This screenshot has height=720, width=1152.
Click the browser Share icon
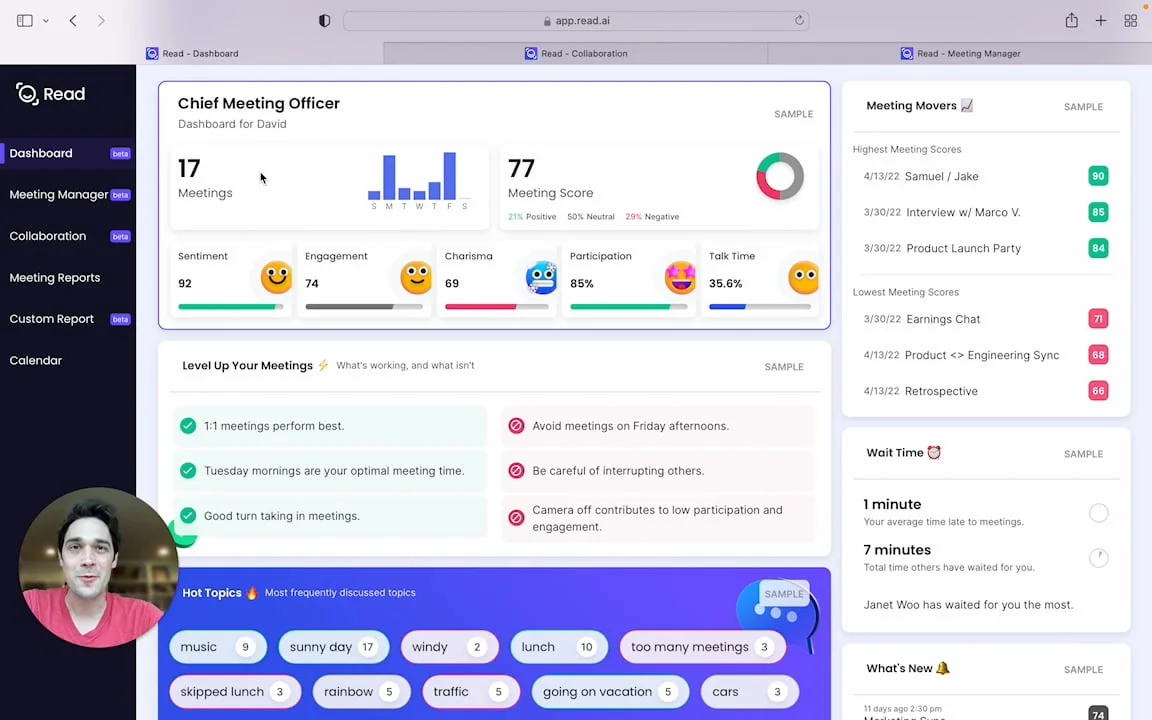point(1071,20)
